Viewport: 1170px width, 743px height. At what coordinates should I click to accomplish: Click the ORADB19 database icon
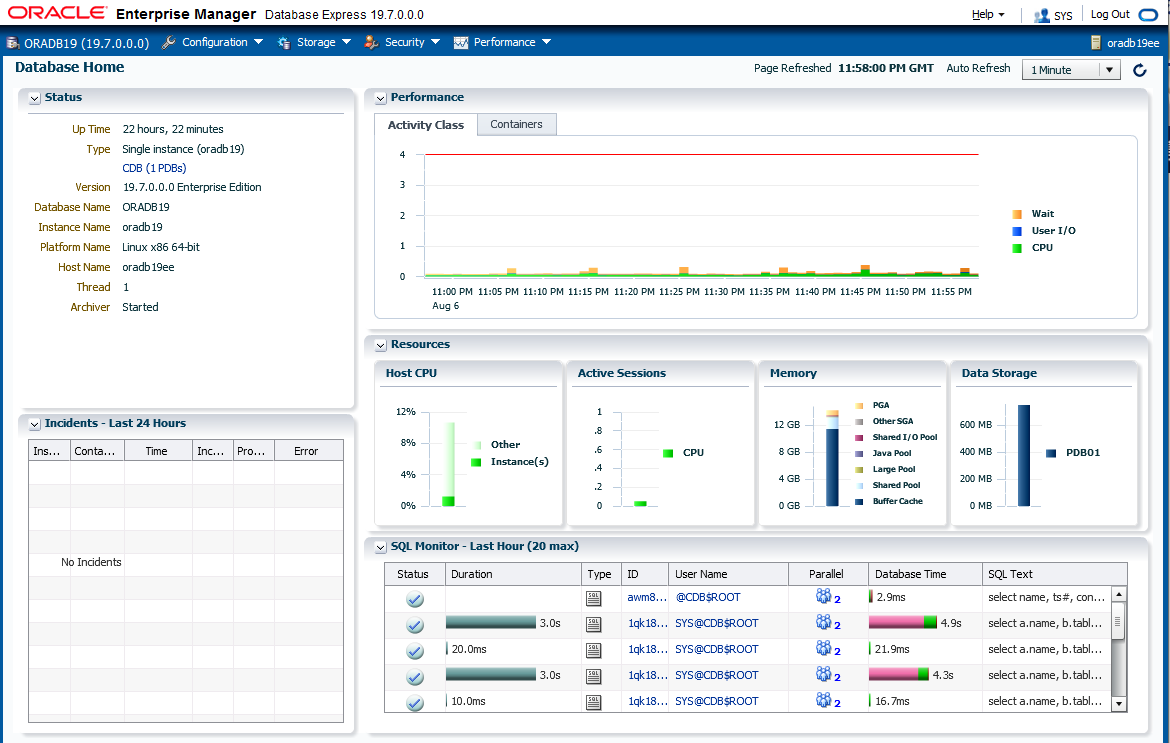coord(12,42)
